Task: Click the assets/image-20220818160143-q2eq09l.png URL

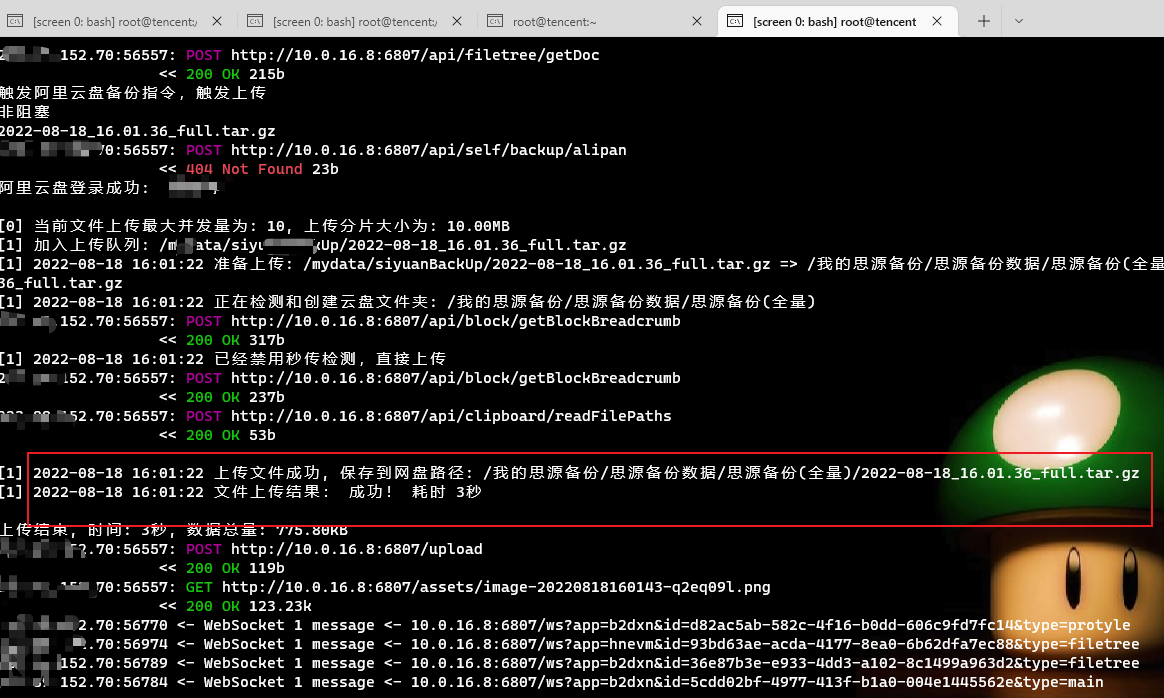Action: 496,587
